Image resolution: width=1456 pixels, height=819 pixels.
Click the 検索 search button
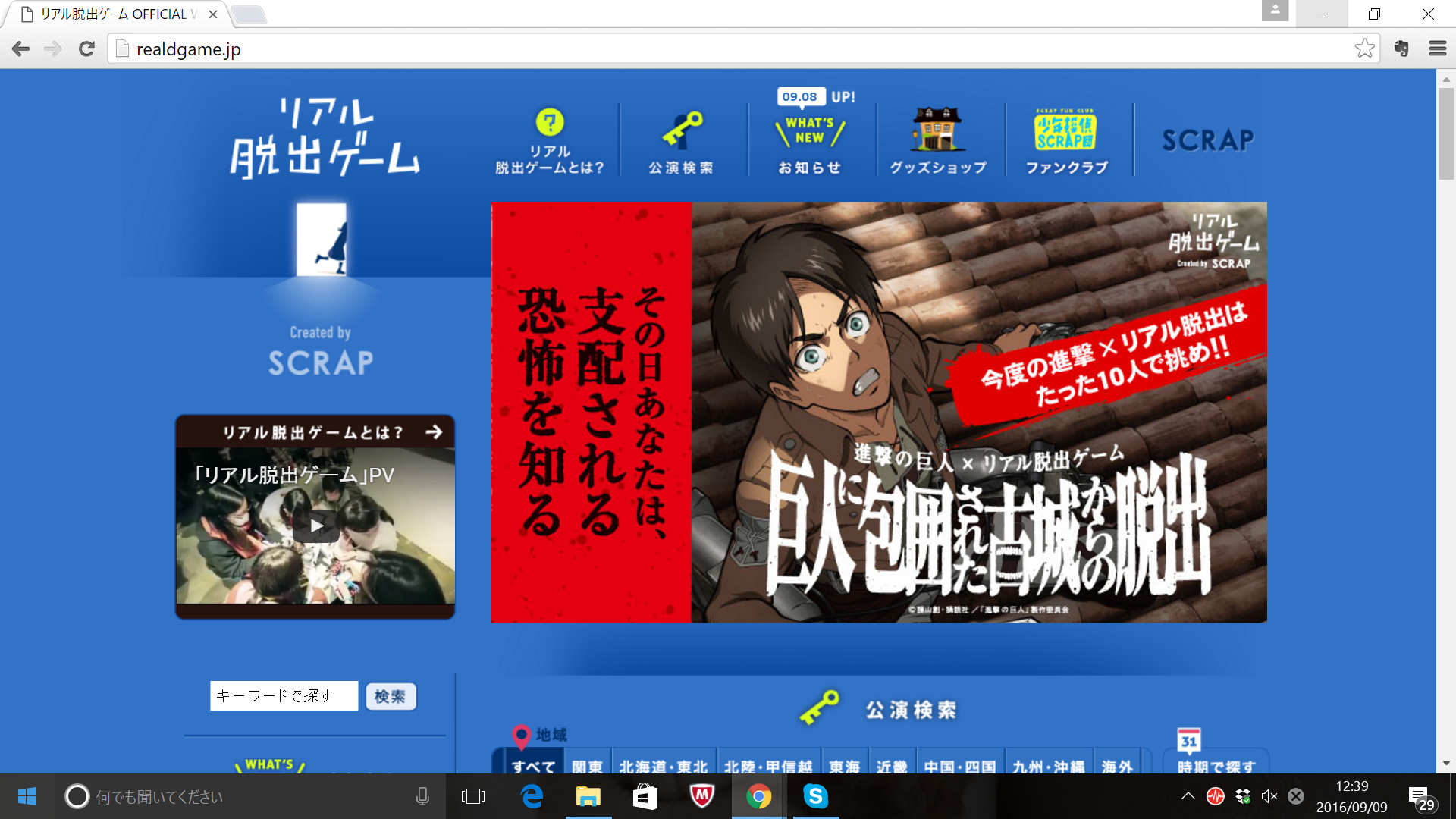click(391, 696)
